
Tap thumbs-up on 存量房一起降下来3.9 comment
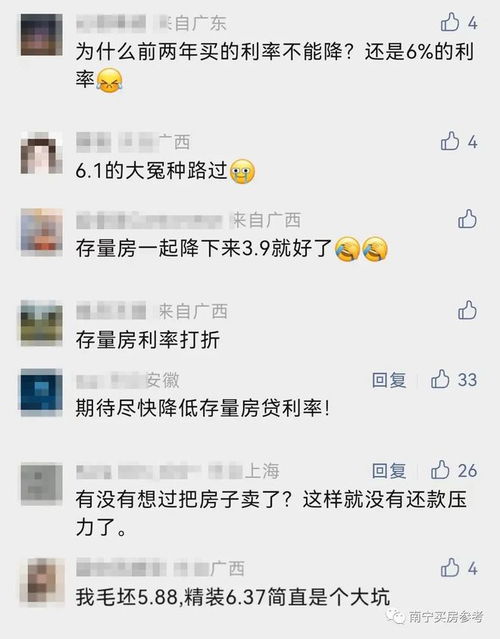click(x=467, y=219)
